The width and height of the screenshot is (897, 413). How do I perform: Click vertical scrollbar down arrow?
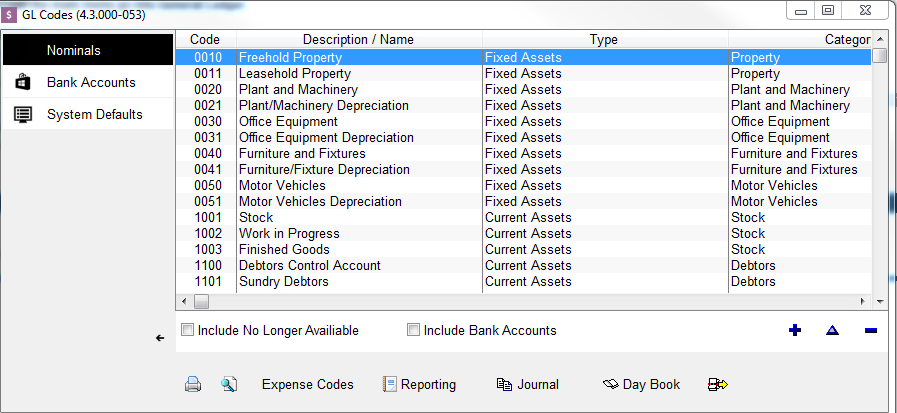tap(879, 301)
